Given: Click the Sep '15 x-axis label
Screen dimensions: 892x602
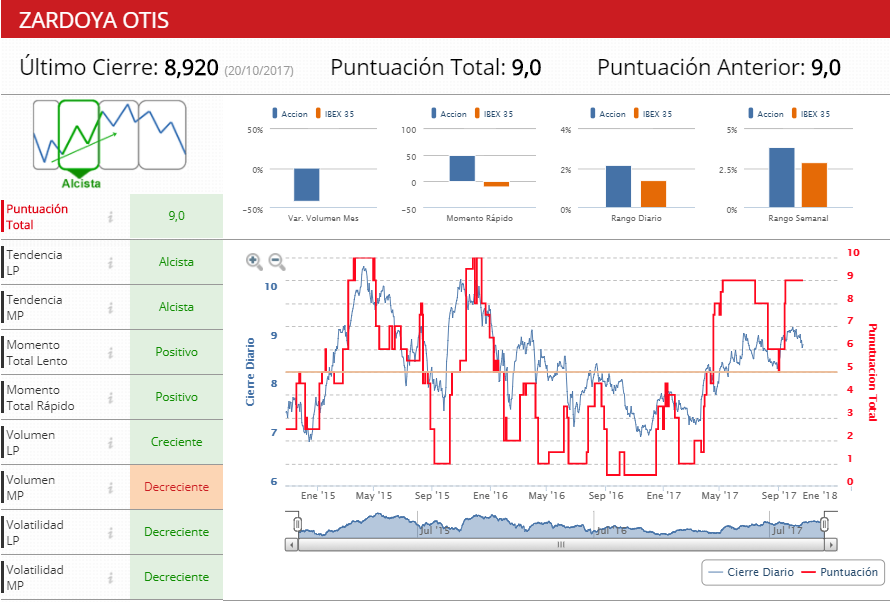Looking at the screenshot, I should 432,496.
